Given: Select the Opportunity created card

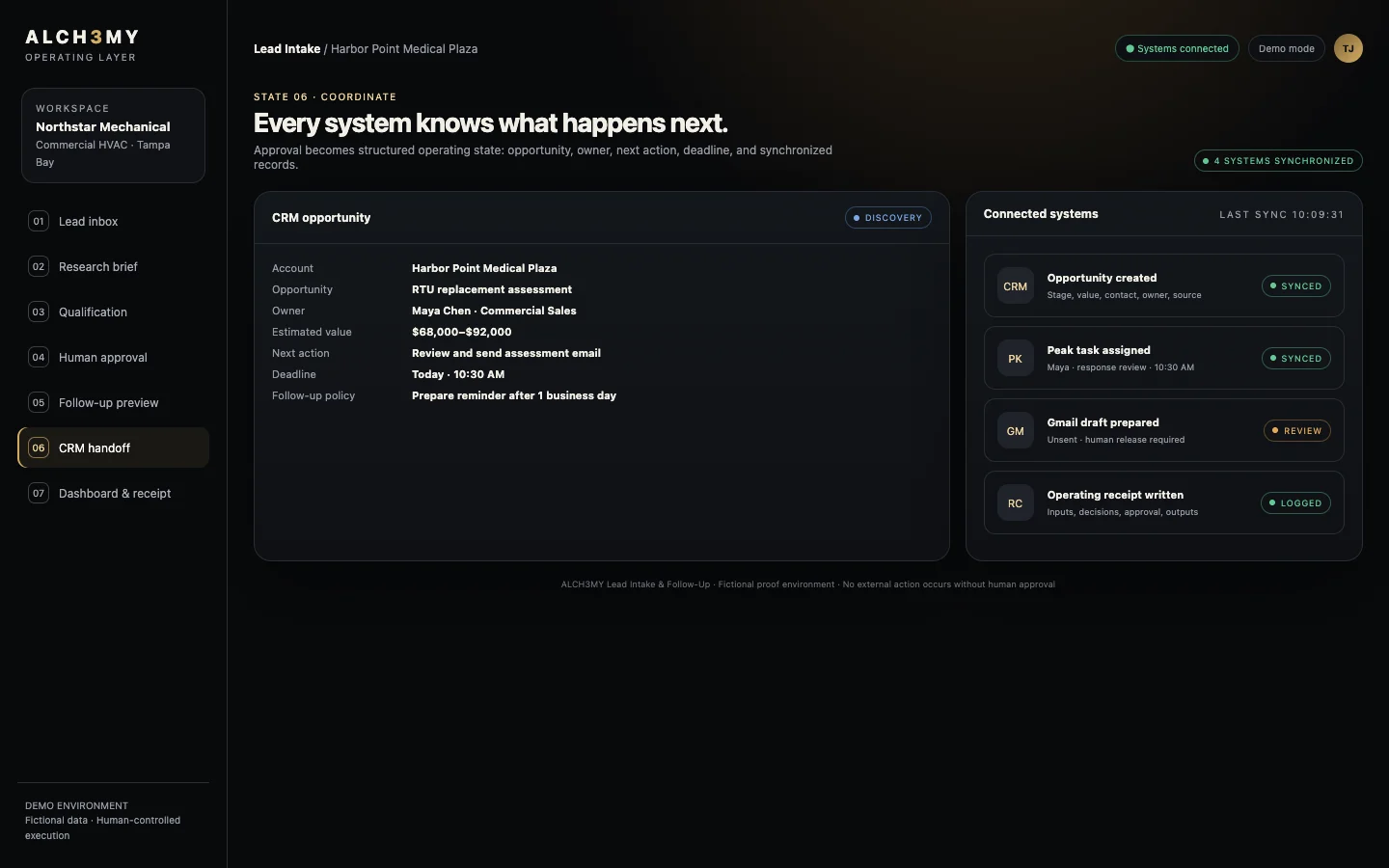Looking at the screenshot, I should (x=1163, y=285).
